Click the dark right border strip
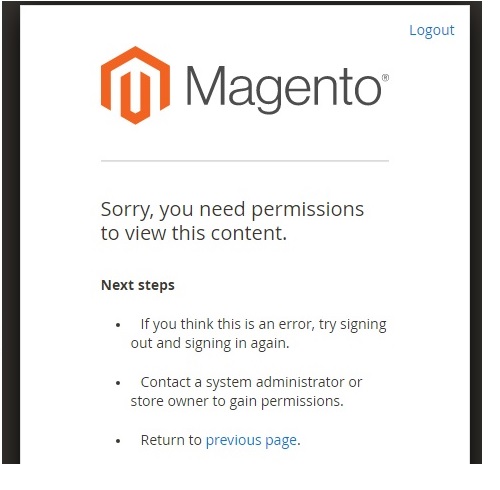 coord(476,233)
